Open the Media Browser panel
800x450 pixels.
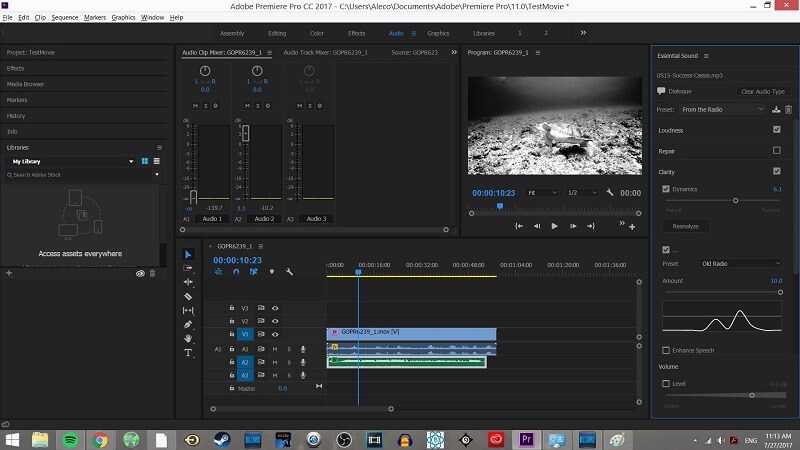point(26,84)
